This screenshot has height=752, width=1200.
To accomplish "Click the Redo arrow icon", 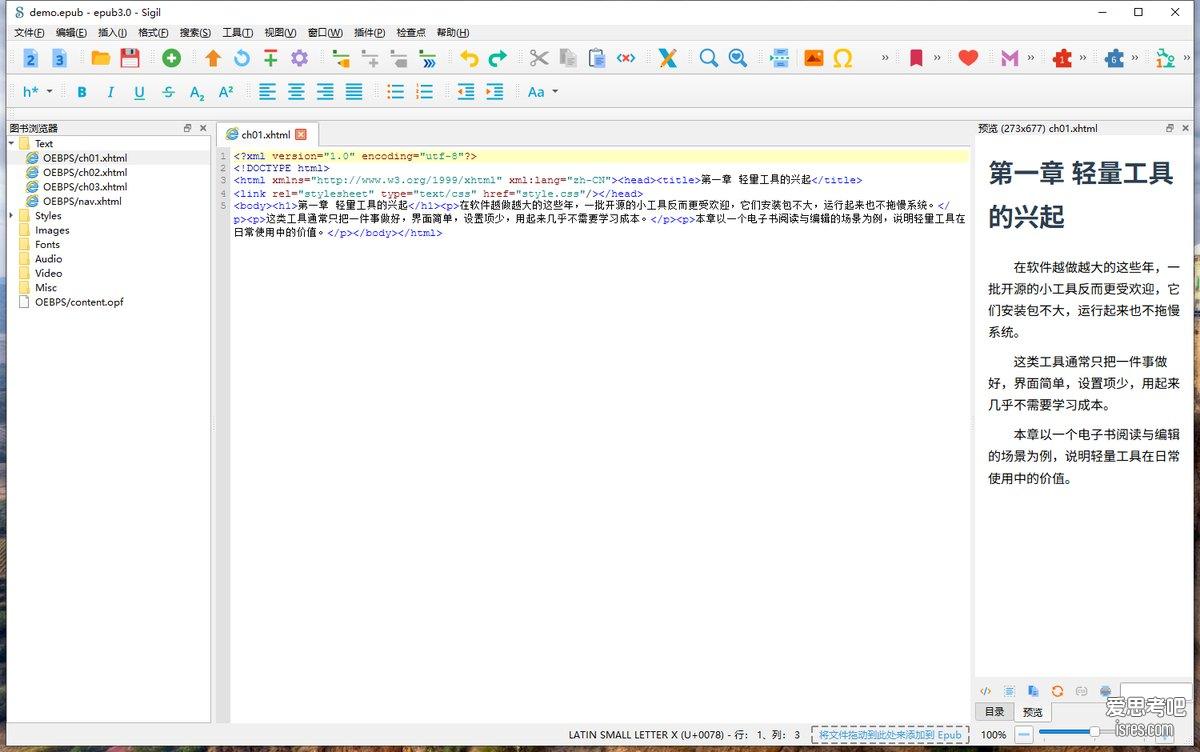I will pyautogui.click(x=497, y=58).
